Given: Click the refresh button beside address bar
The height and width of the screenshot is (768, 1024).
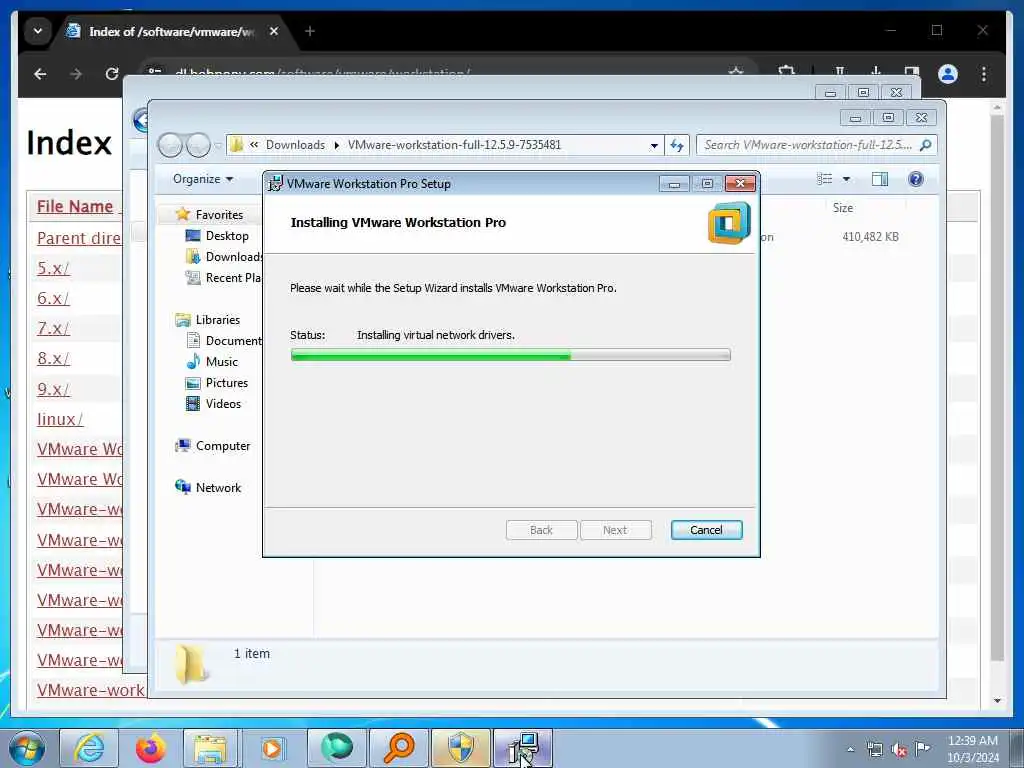Looking at the screenshot, I should [x=677, y=145].
